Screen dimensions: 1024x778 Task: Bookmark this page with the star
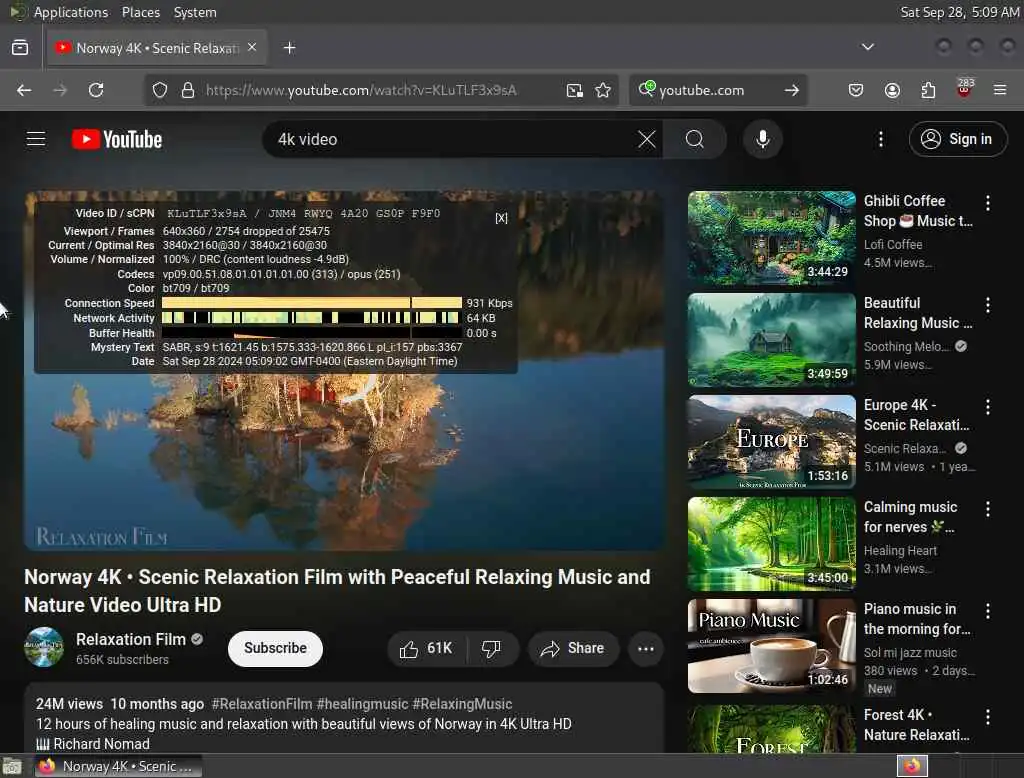click(x=603, y=90)
